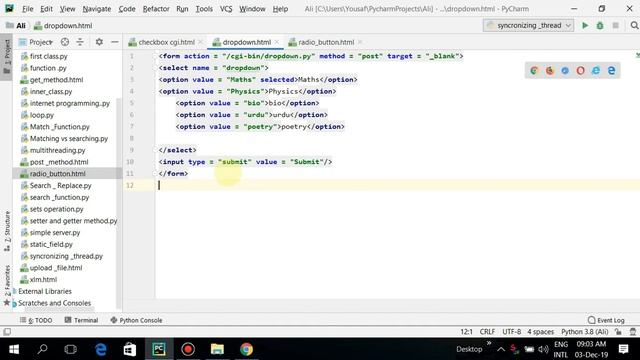Click the locate file target icon in Project panel
Screen dimensions: 640x360
64,42
